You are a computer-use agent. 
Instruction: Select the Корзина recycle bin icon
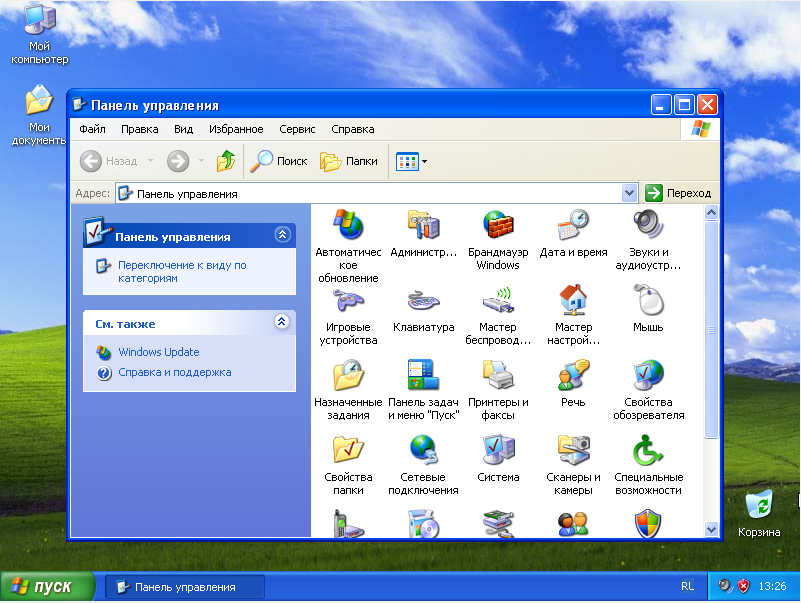click(759, 513)
